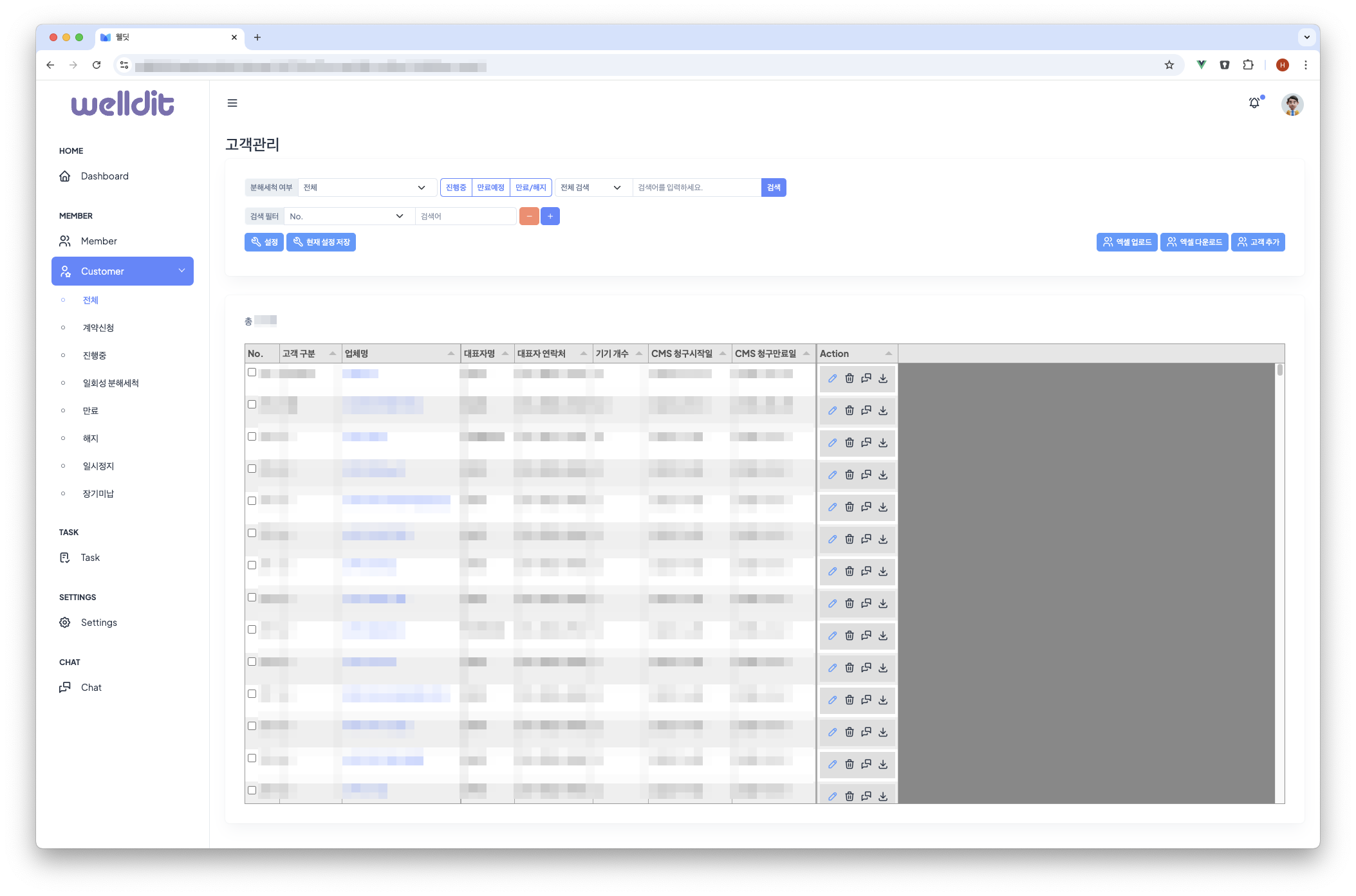Download the seventh table row
Viewport: 1356px width, 896px height.
(883, 571)
